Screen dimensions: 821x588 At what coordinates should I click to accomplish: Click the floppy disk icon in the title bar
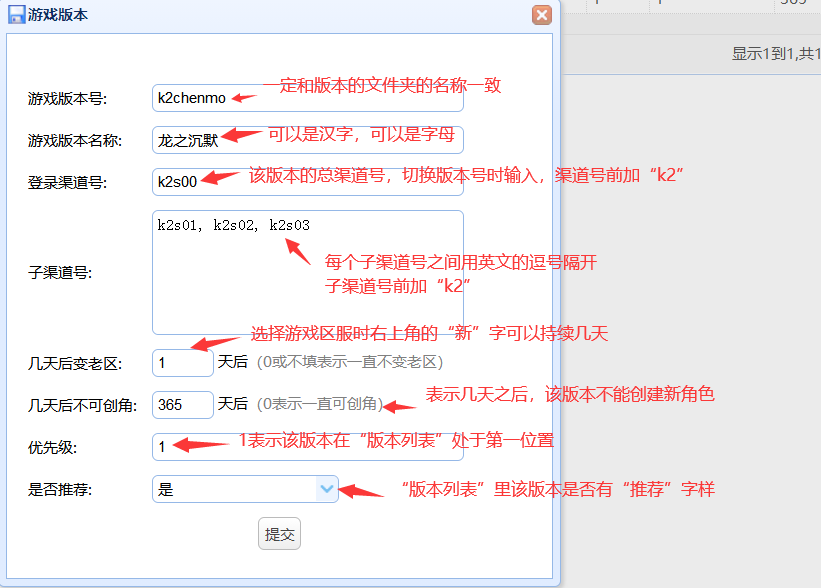point(17,15)
